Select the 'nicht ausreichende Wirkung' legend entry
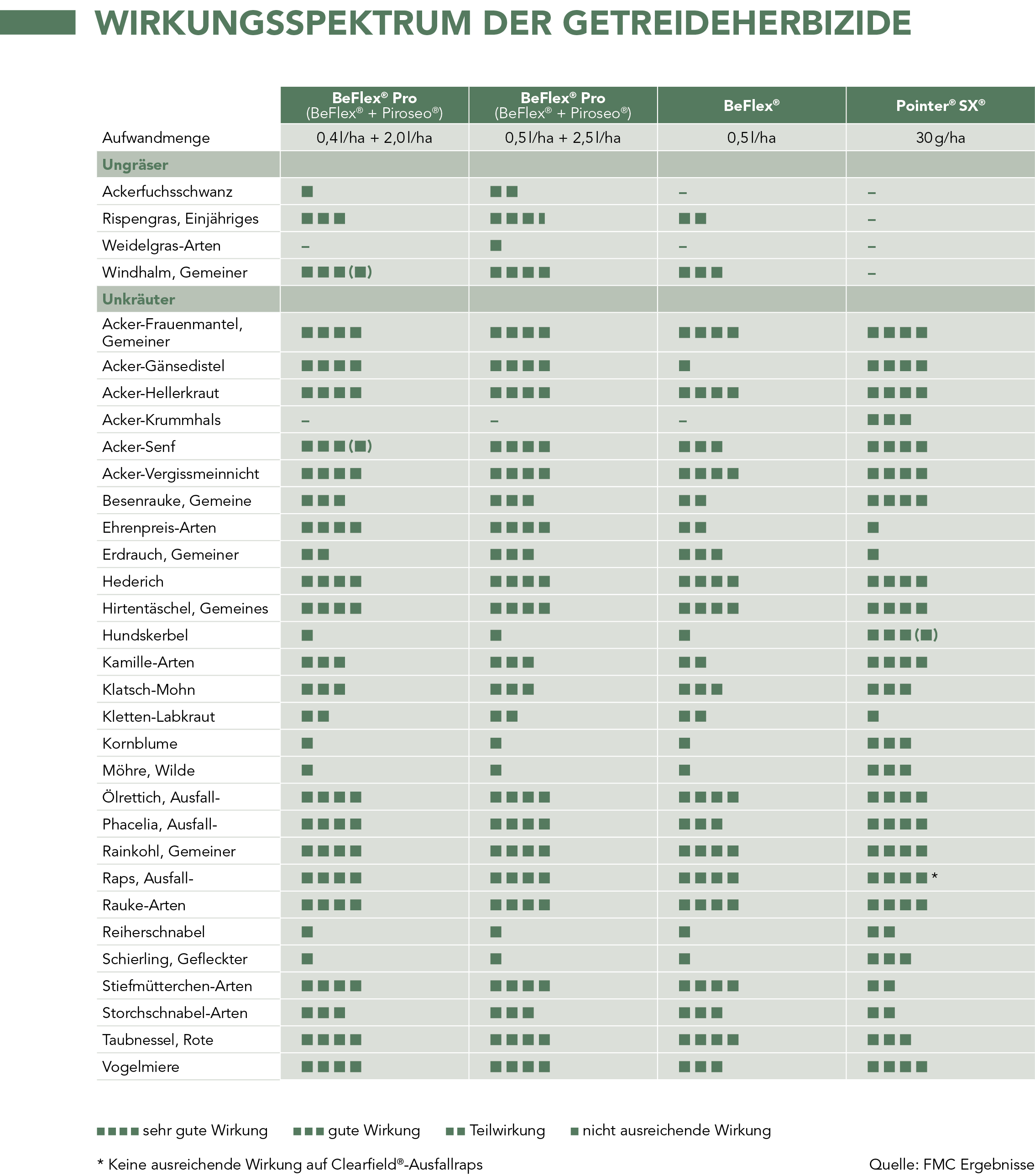This screenshot has height=1176, width=1035. click(x=670, y=1131)
